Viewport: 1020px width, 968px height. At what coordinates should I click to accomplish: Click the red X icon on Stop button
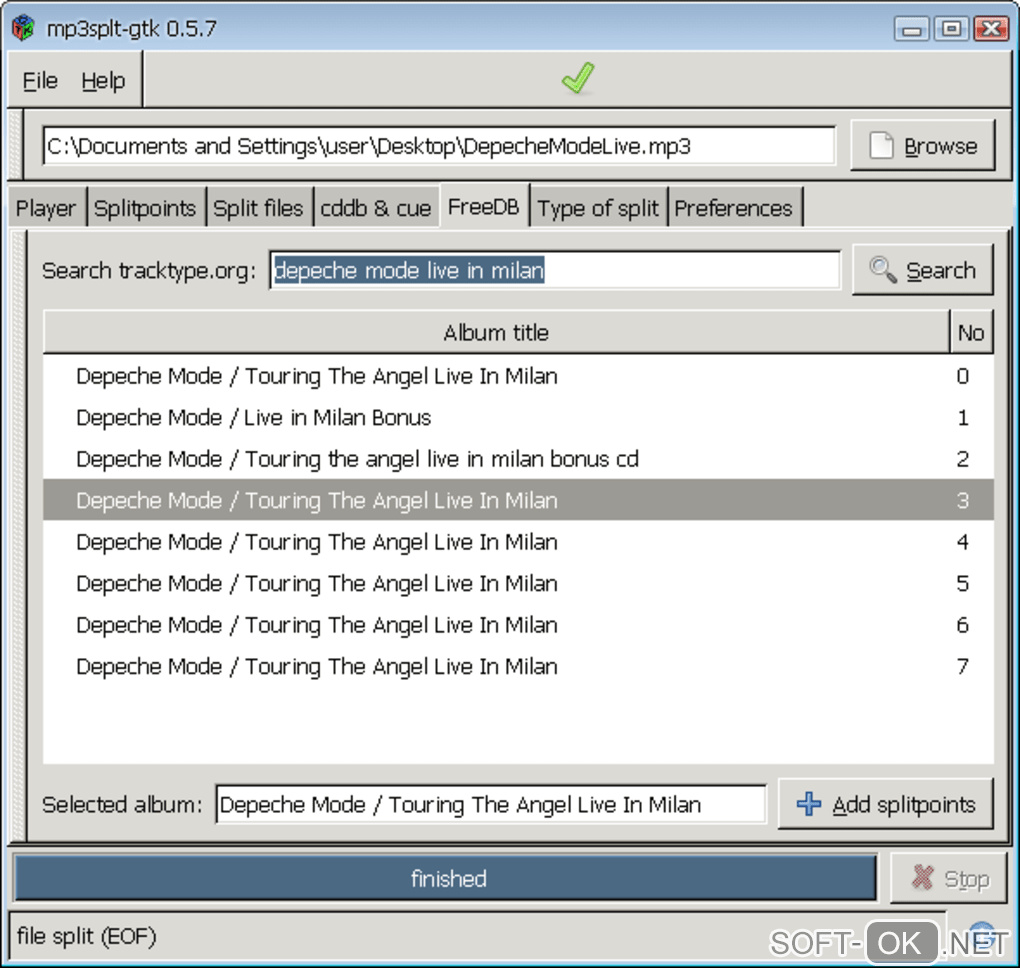(x=922, y=877)
